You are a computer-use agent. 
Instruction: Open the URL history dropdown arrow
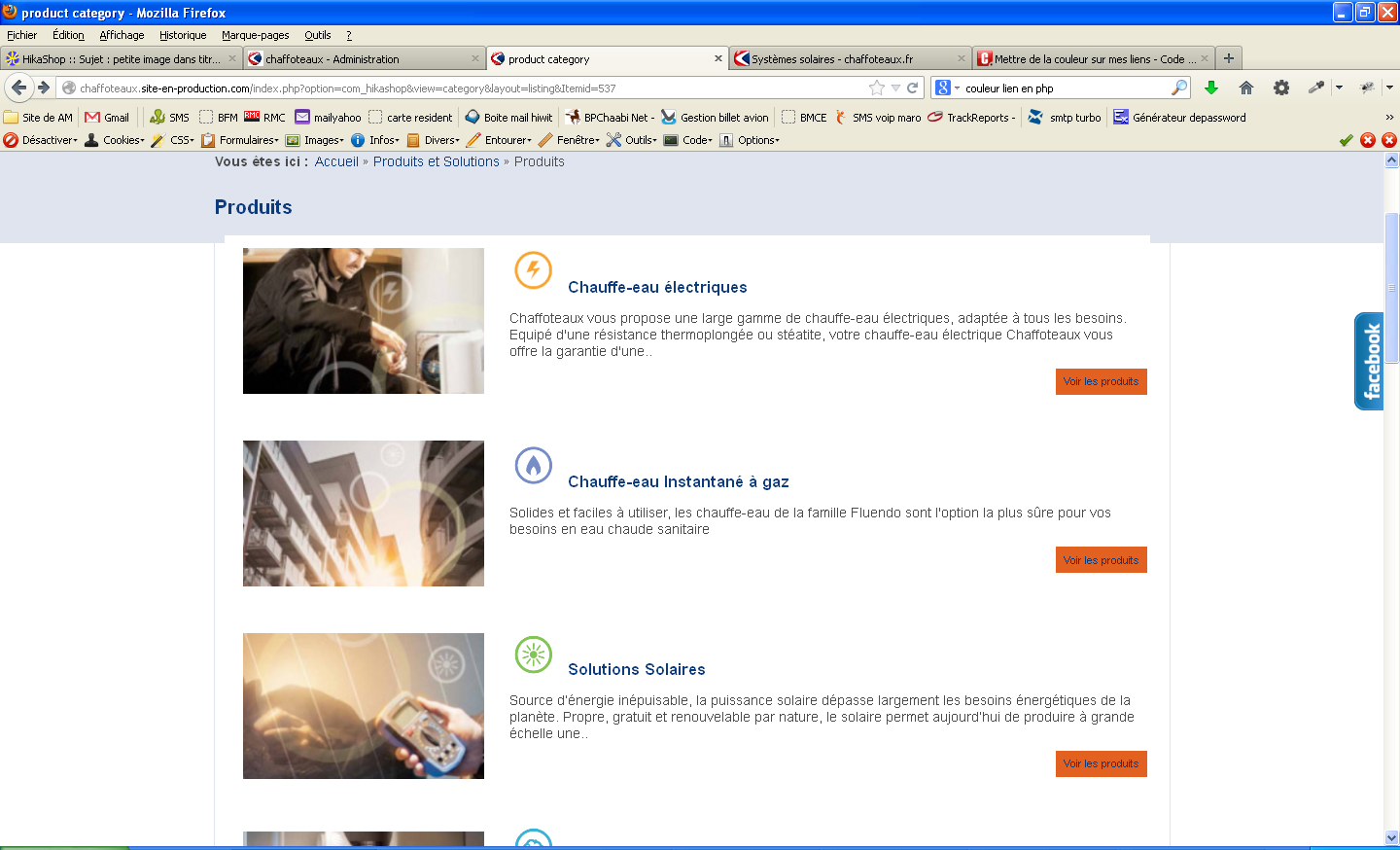pyautogui.click(x=895, y=88)
